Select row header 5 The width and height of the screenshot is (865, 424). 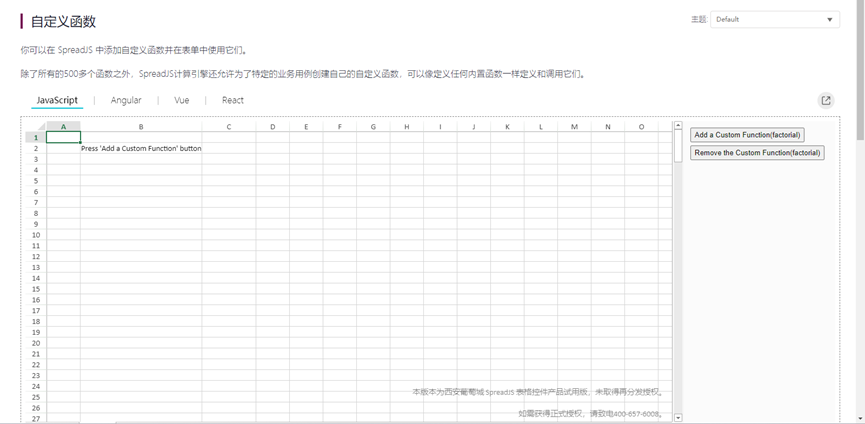coord(36,181)
